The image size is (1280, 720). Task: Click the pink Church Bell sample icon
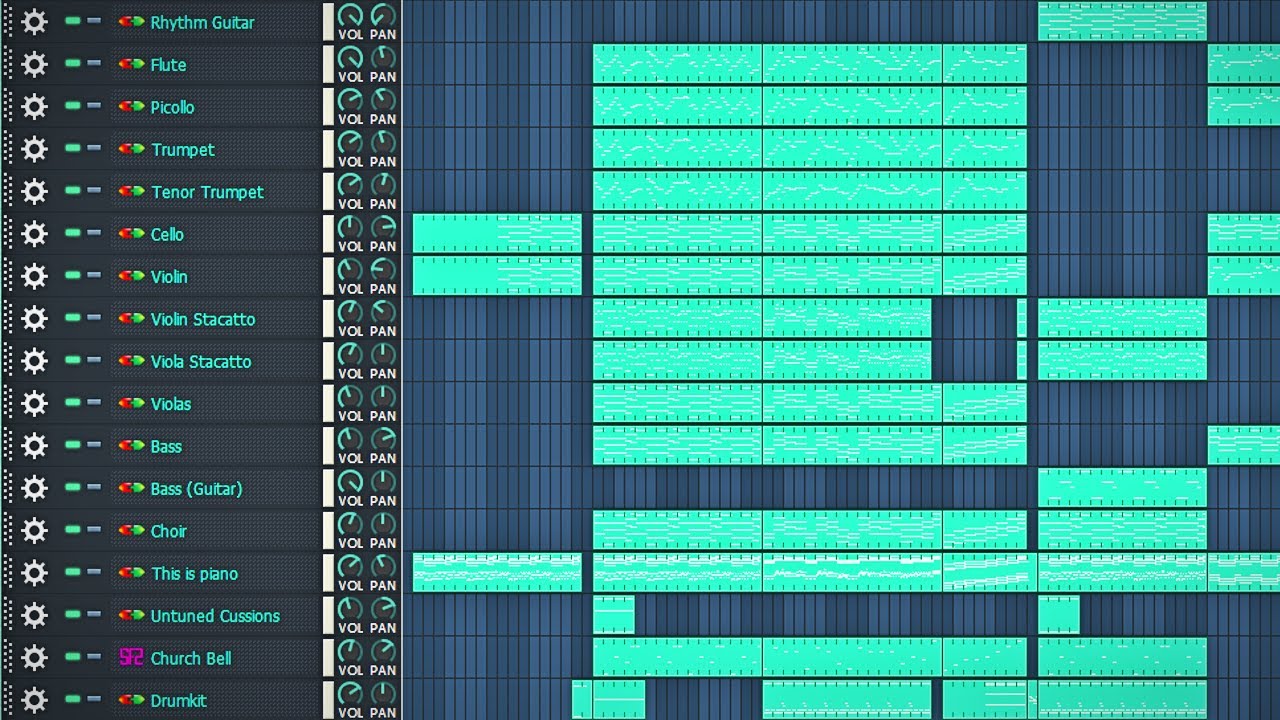(x=131, y=658)
